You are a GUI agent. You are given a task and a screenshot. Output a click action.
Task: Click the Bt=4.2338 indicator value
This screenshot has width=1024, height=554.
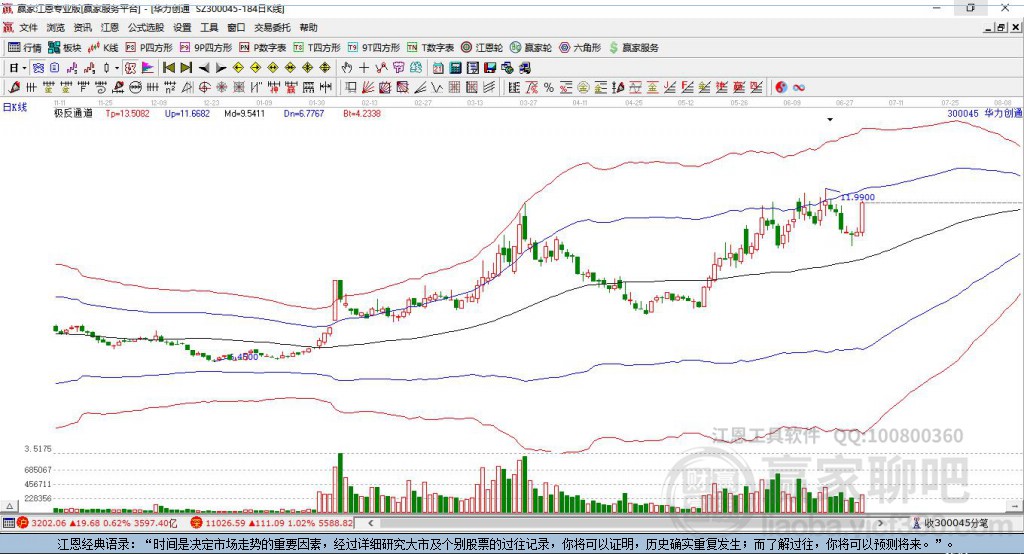362,114
